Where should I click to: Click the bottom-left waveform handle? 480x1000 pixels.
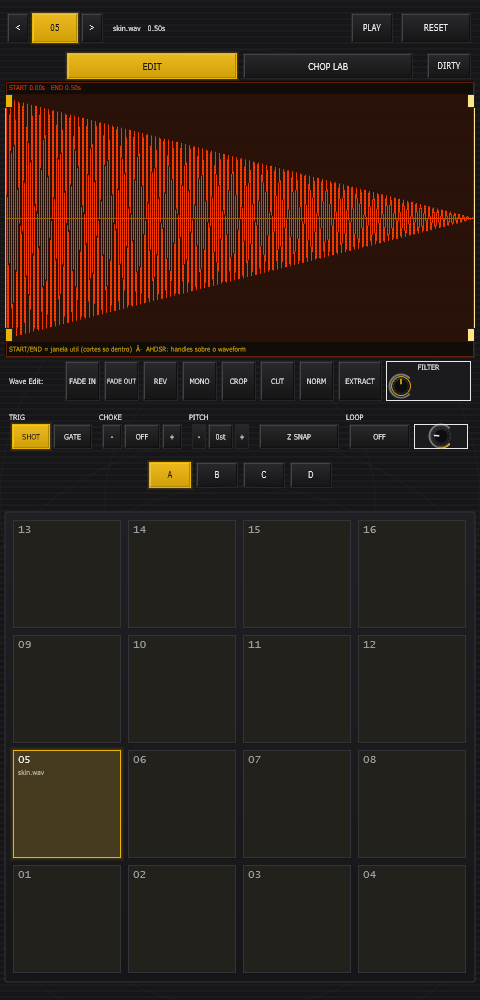pyautogui.click(x=9, y=335)
